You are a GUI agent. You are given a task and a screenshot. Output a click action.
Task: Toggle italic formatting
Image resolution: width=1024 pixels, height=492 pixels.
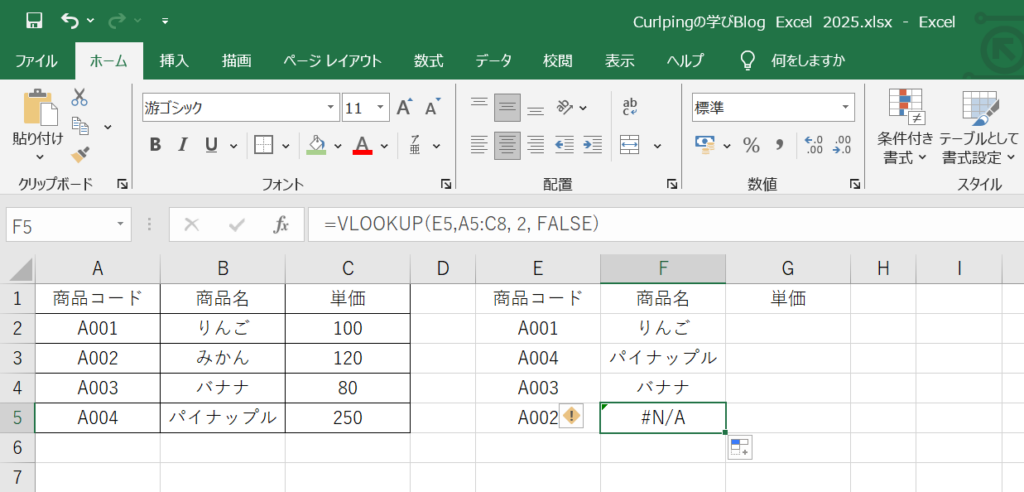183,145
